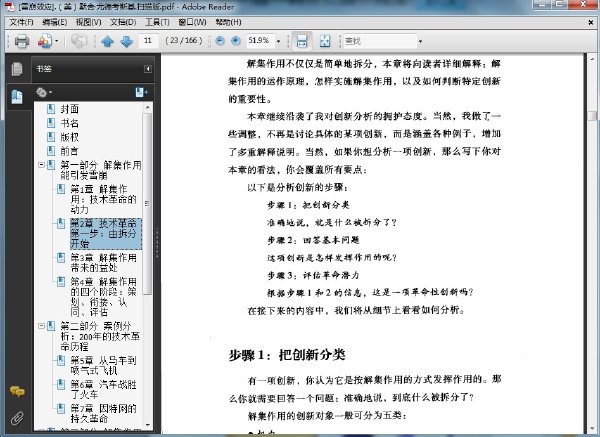Click the navigation pane splitter handle
This screenshot has width=600, height=437.
point(157,243)
